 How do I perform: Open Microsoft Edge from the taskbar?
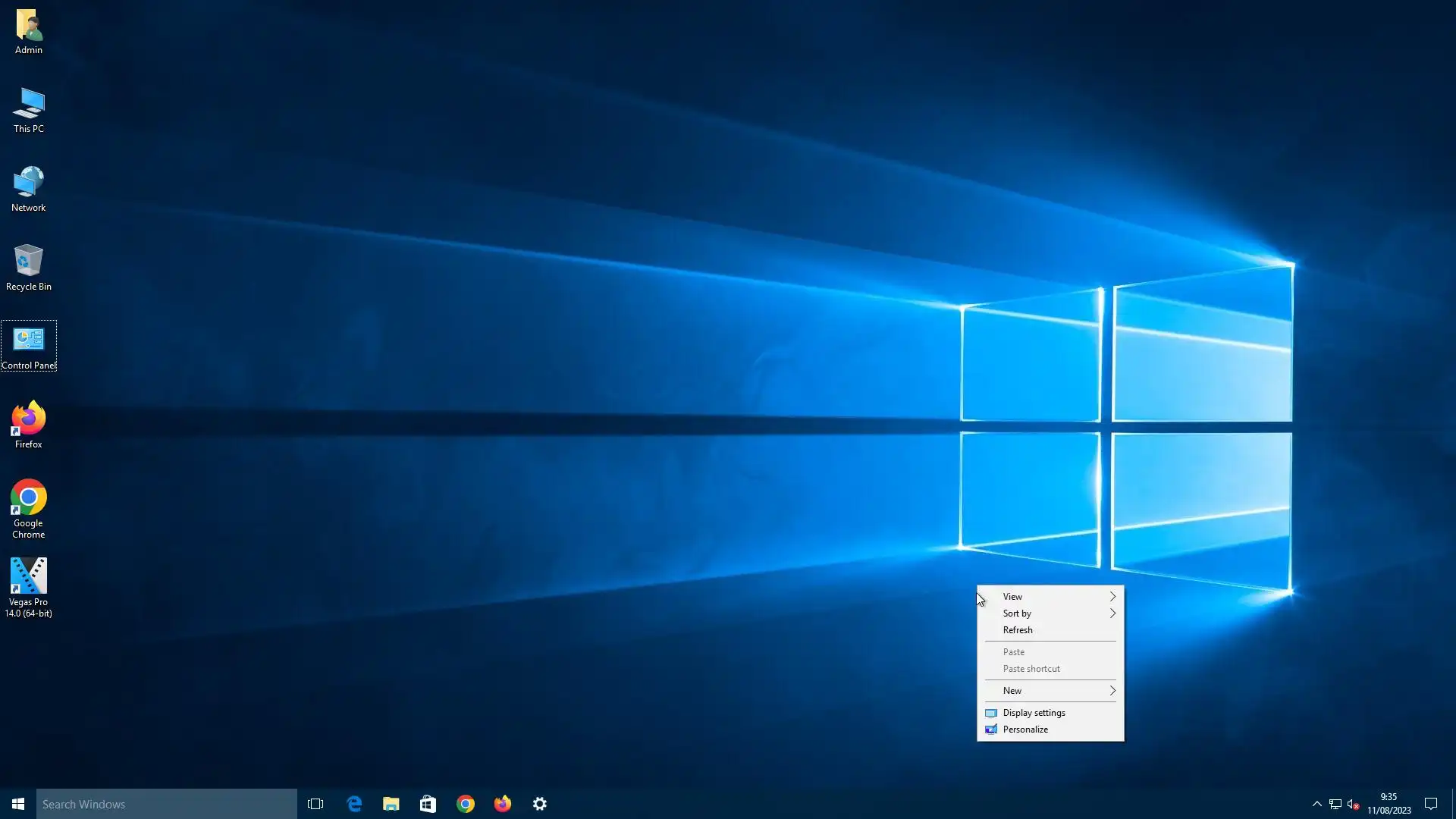click(354, 804)
